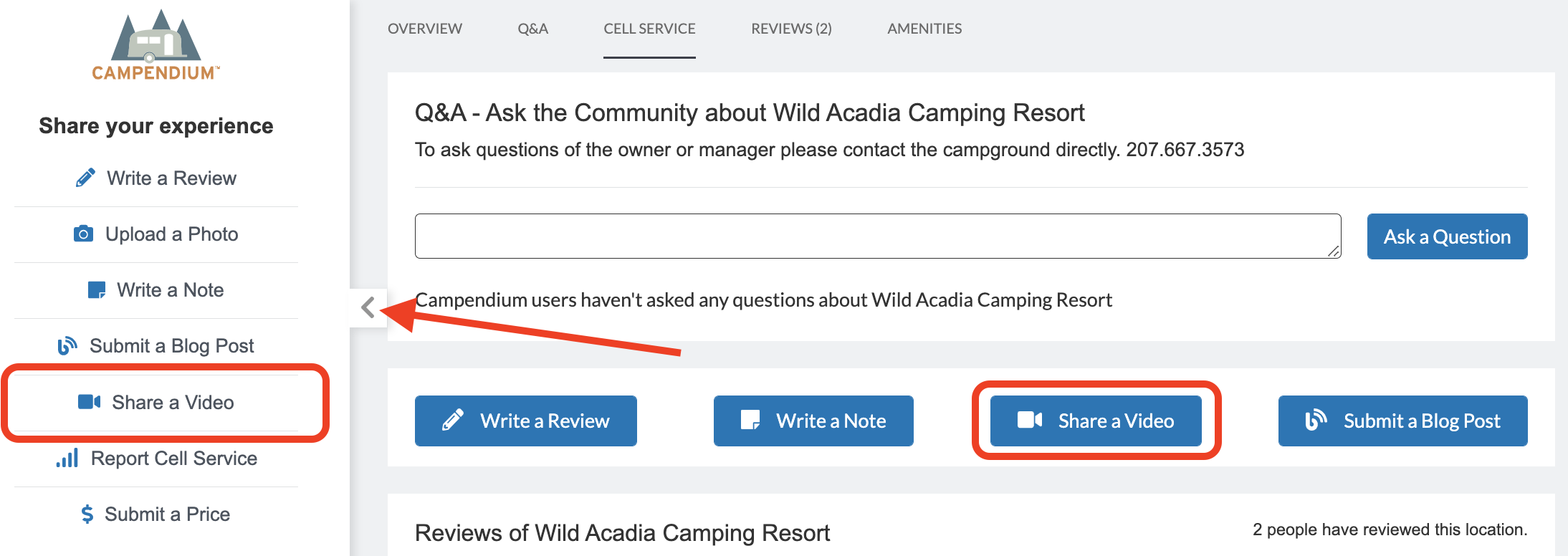Click the video camera icon beside Share a Video in sidebar
Image resolution: width=1568 pixels, height=556 pixels.
(x=89, y=401)
